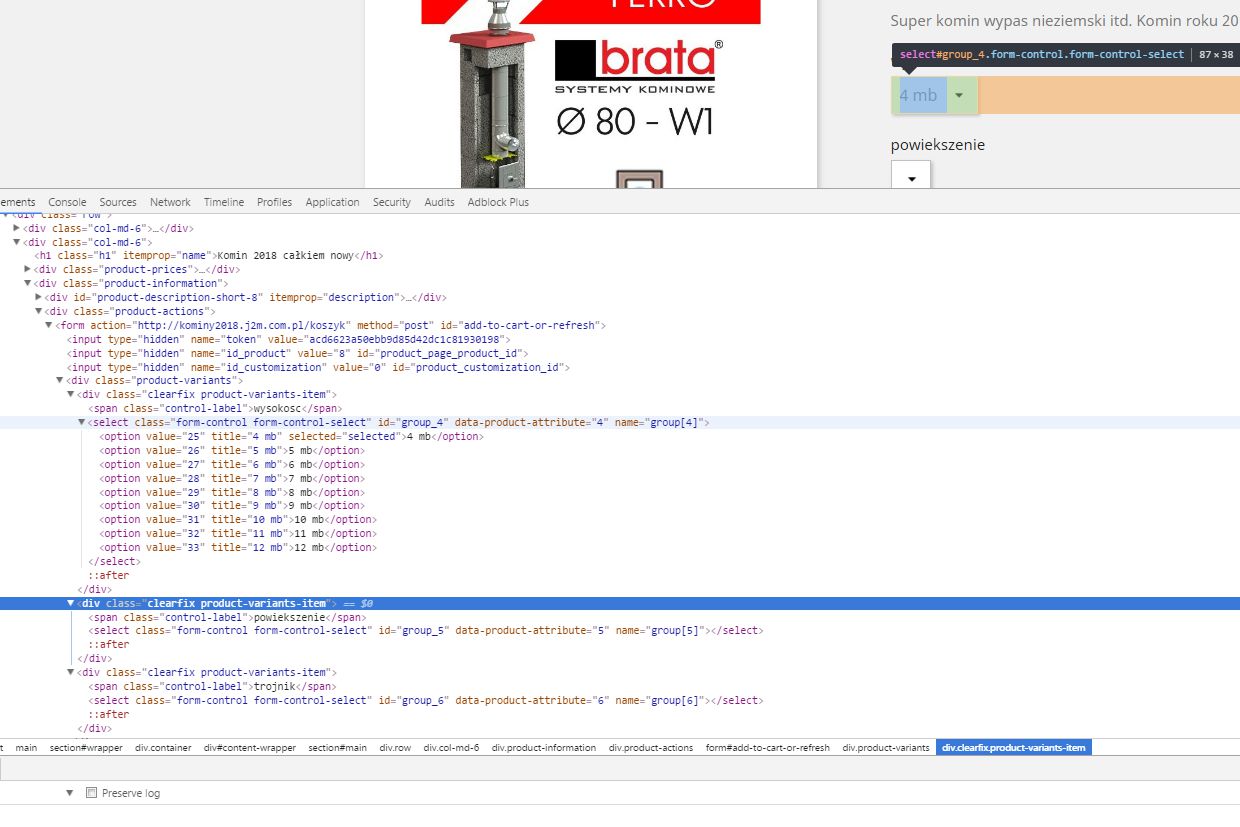Switch to the Sources tab
The height and width of the screenshot is (827, 1240).
point(118,202)
